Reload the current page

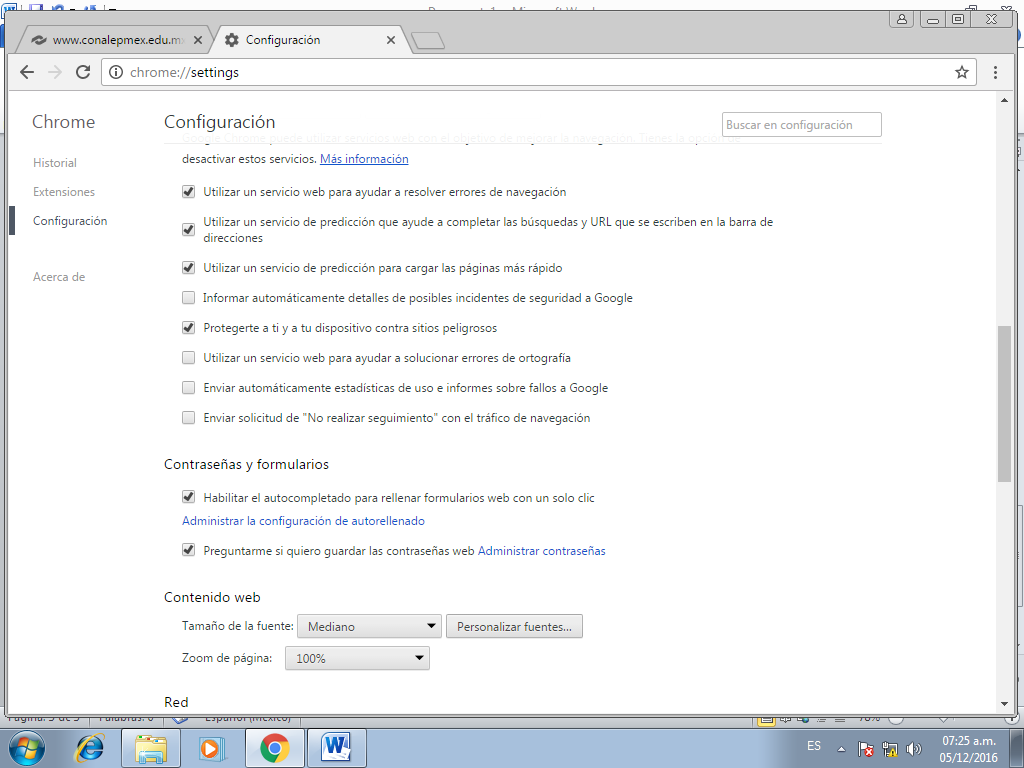click(82, 72)
